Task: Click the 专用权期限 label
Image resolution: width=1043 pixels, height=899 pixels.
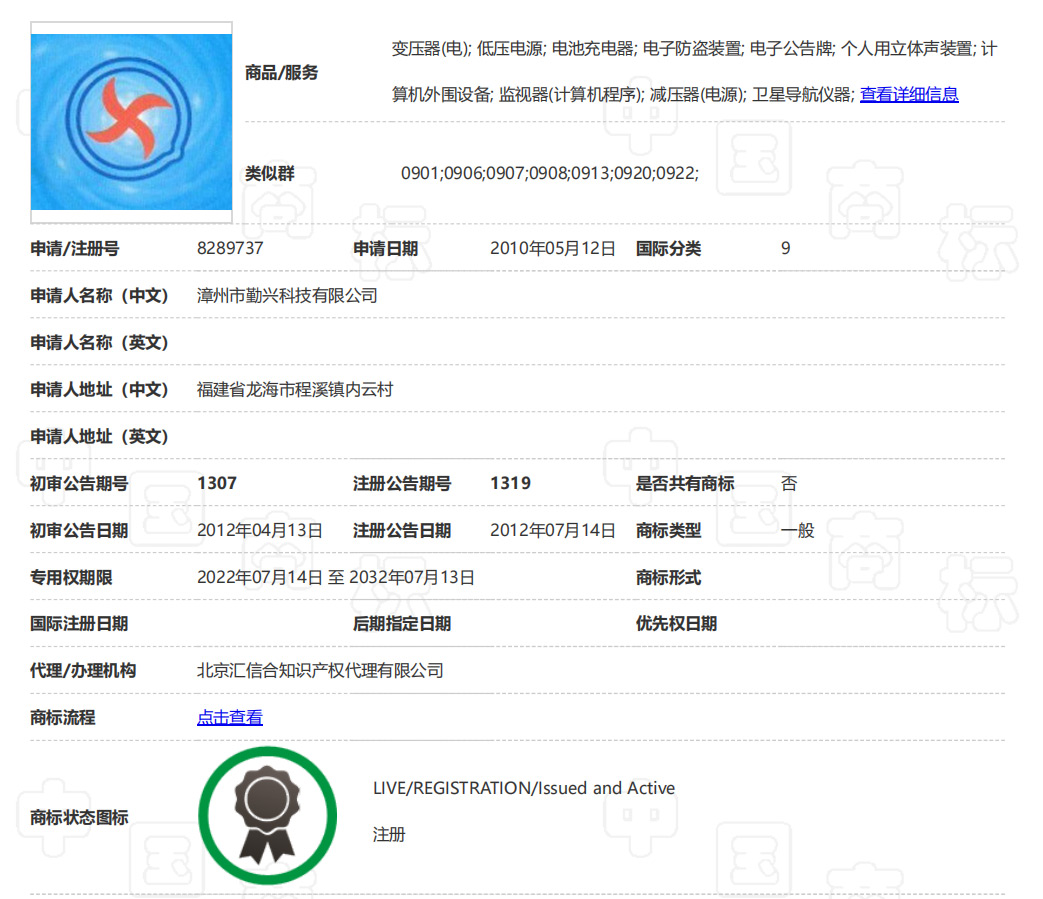Action: [71, 577]
